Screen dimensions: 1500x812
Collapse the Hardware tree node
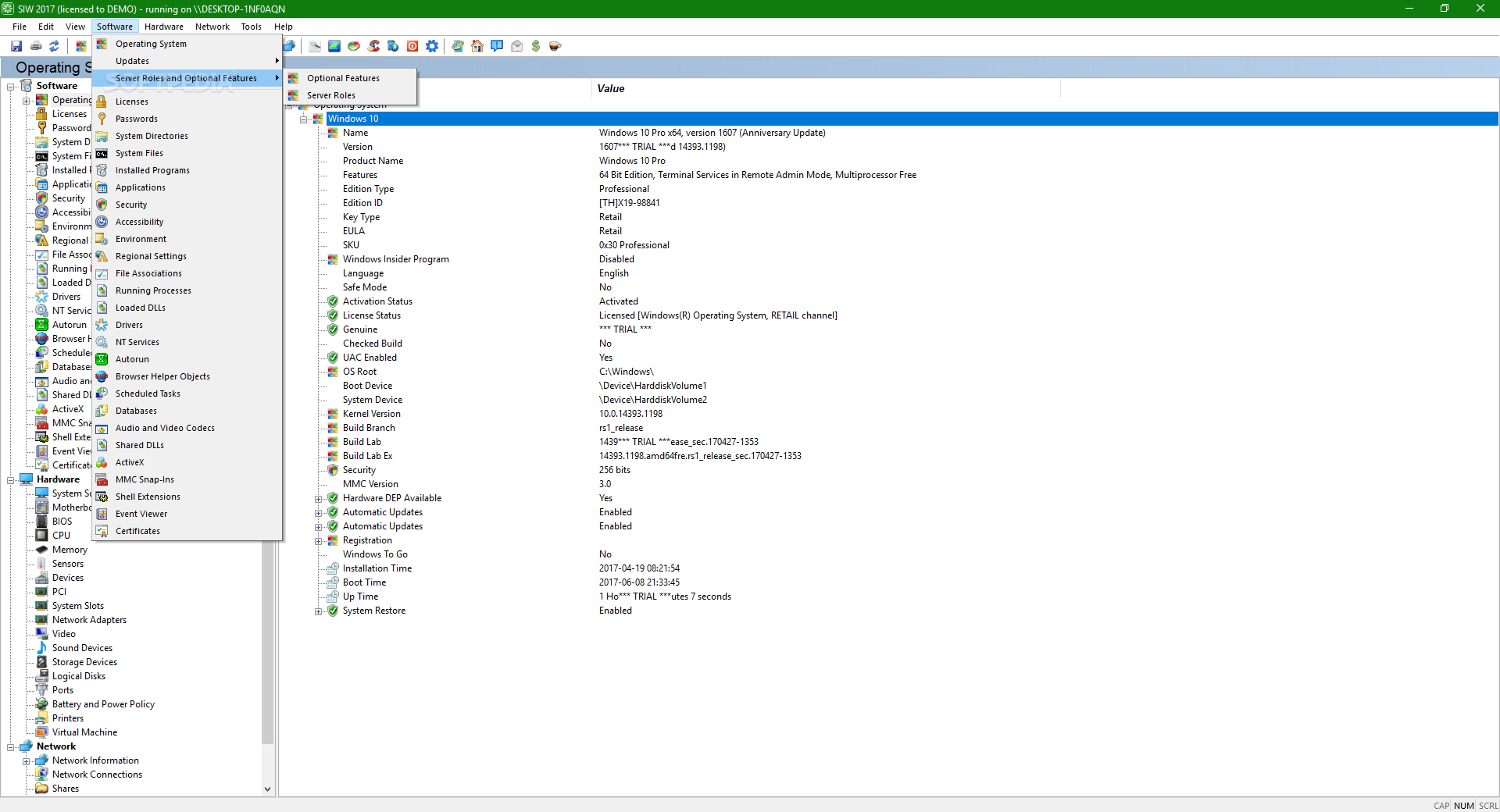pos(11,480)
